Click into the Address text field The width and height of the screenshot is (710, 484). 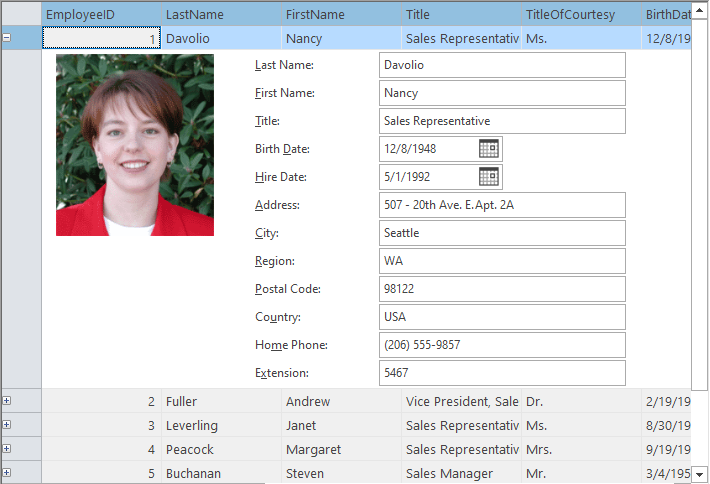[502, 205]
